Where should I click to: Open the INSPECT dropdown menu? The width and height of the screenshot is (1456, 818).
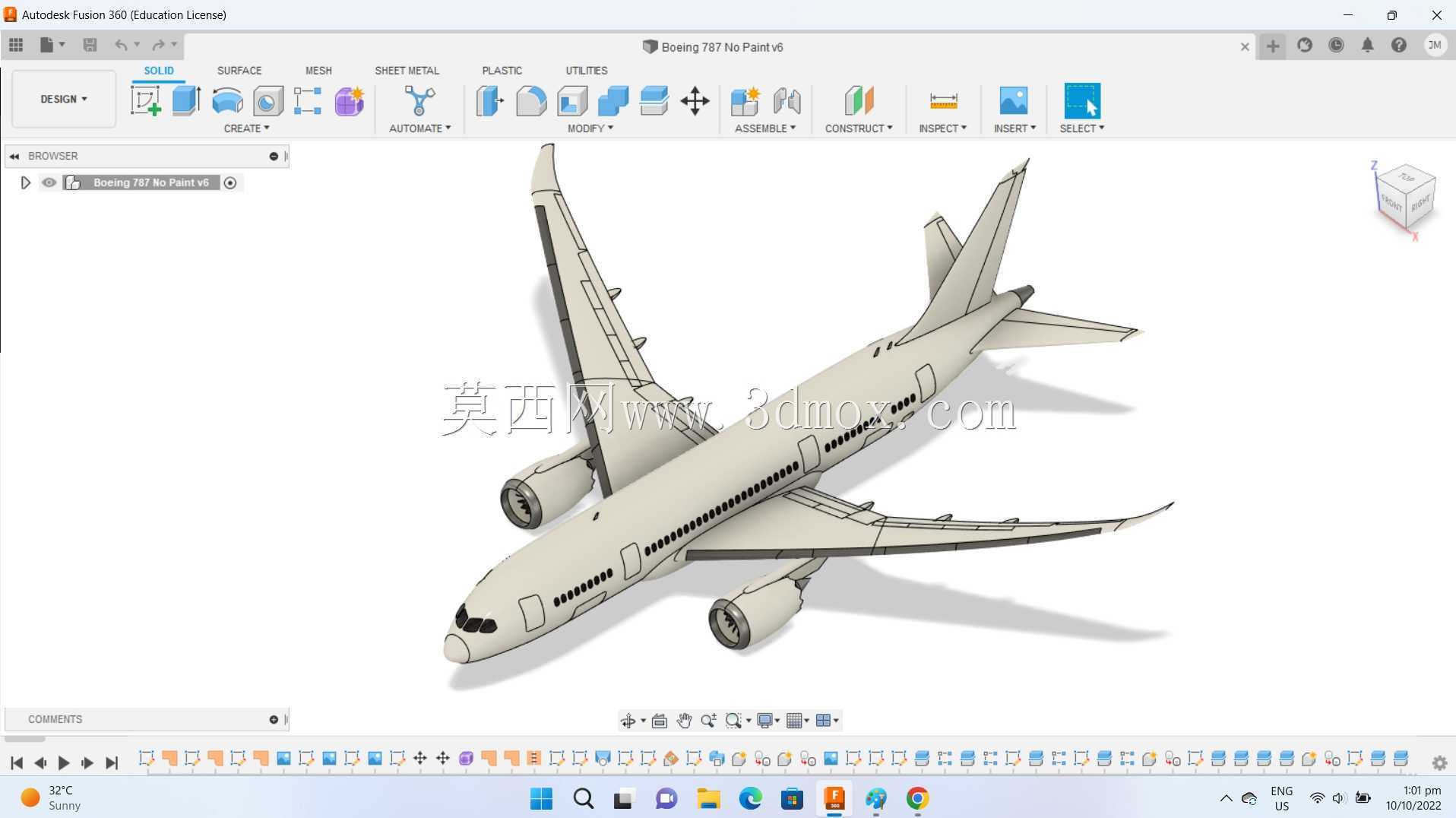[x=942, y=128]
